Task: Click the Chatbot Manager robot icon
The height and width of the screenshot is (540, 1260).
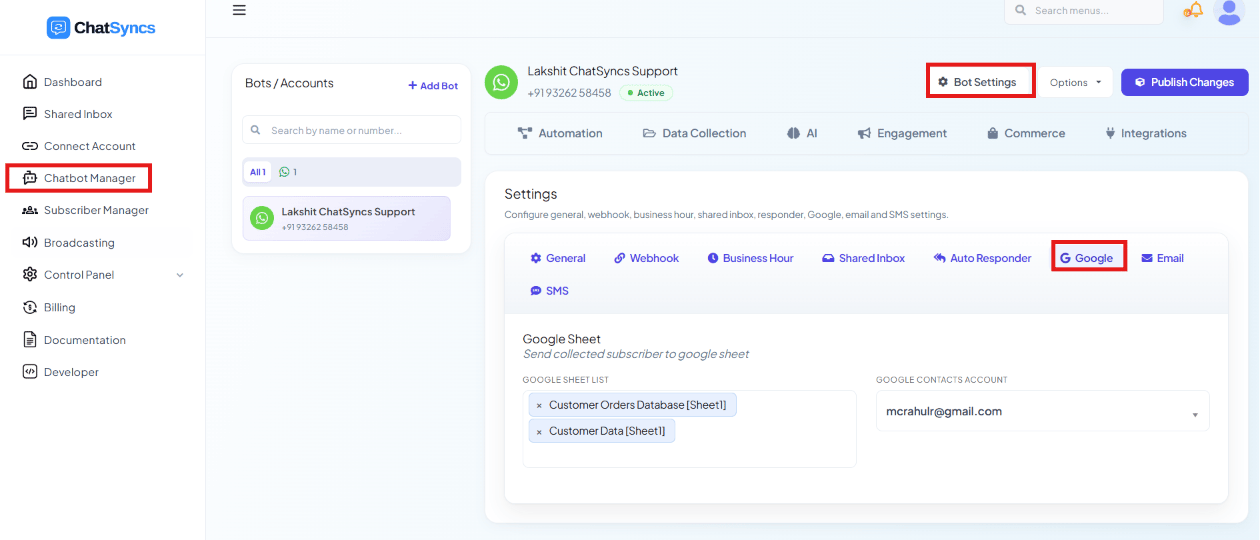Action: [30, 178]
